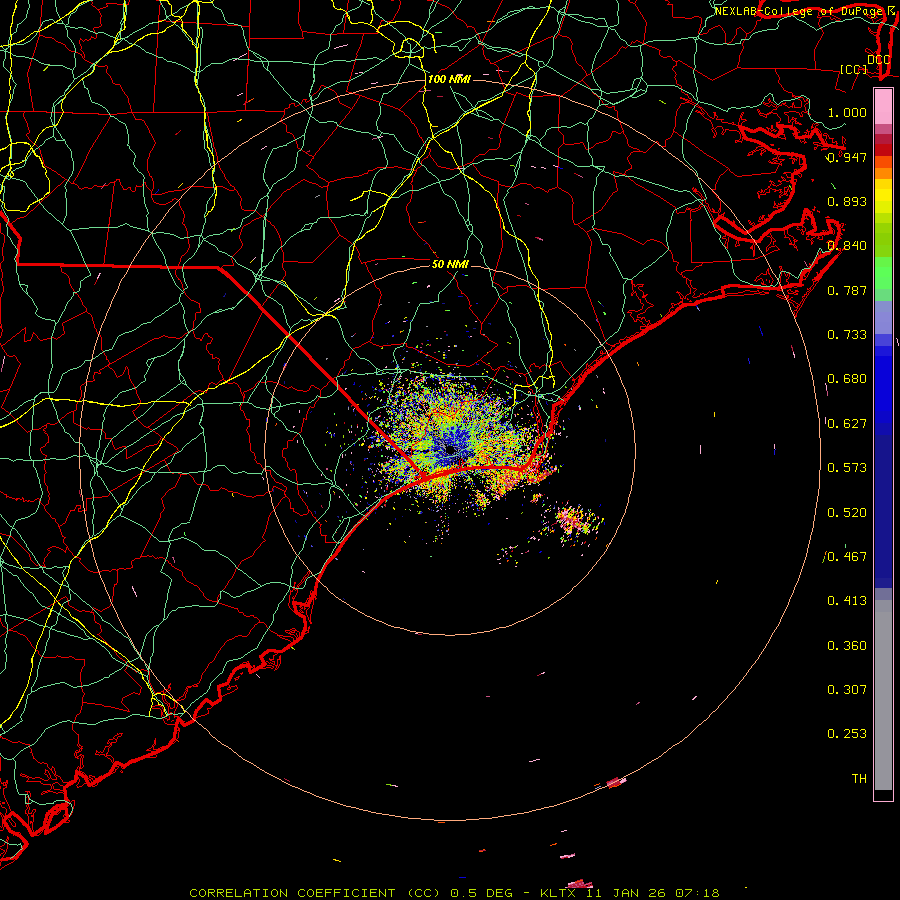Pick the light pink segment of color bar
The width and height of the screenshot is (900, 900).
pyautogui.click(x=883, y=107)
